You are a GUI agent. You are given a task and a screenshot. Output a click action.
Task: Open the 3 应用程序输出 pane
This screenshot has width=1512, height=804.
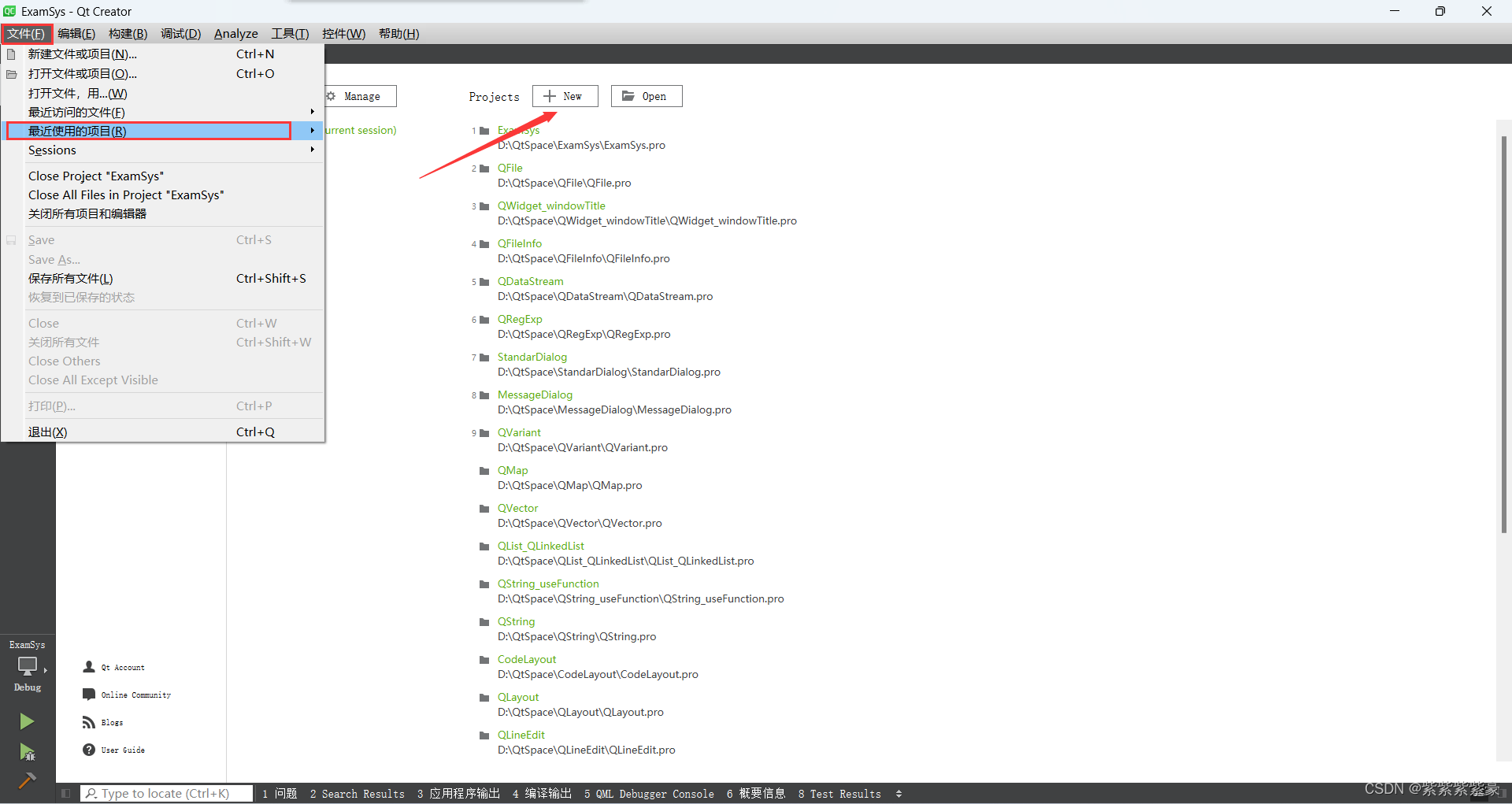pos(458,794)
